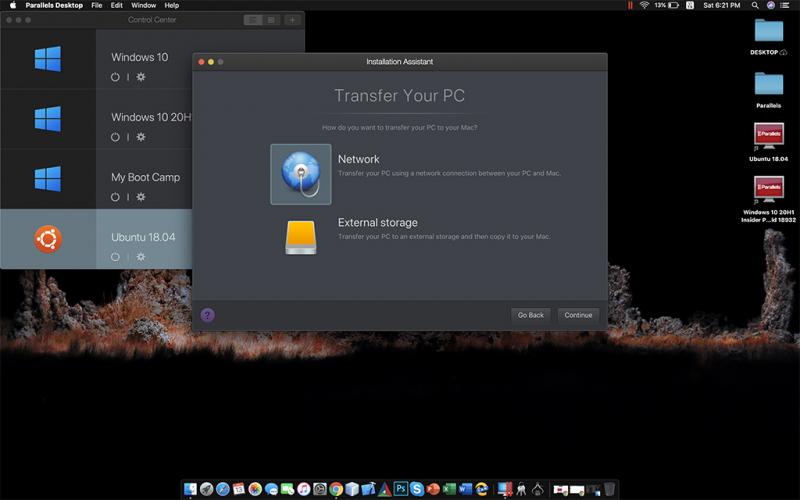This screenshot has width=800, height=500.
Task: Open the DESKTOP folder on desktop
Action: (768, 31)
